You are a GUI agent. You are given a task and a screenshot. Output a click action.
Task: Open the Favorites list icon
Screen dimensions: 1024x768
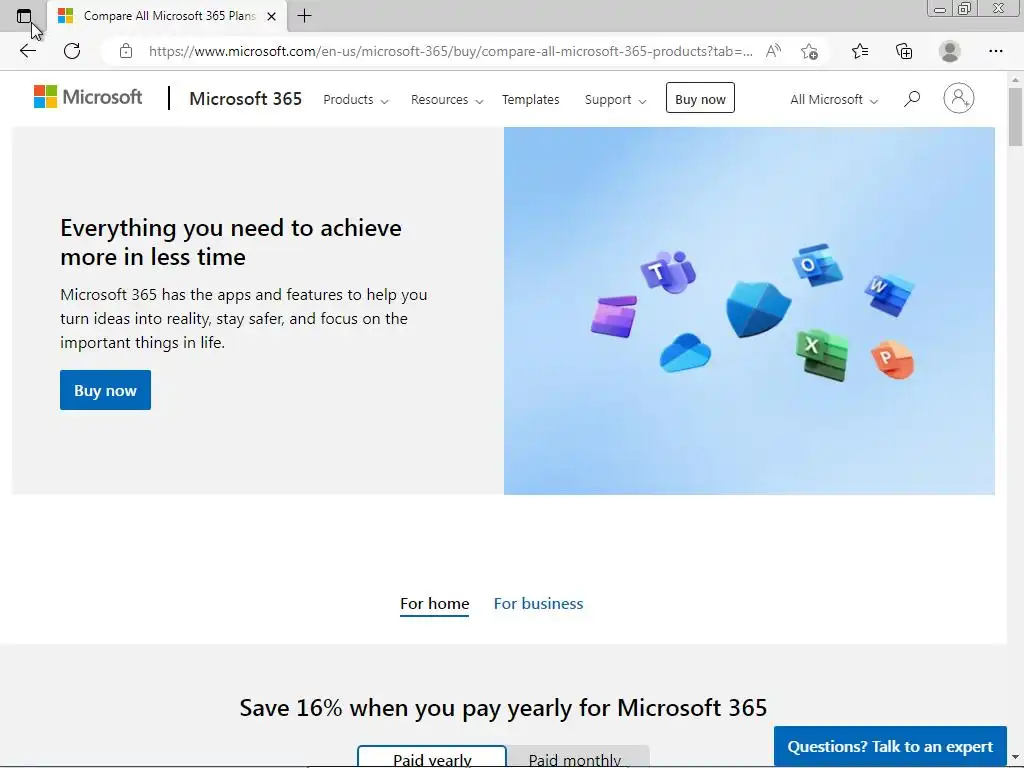(860, 51)
